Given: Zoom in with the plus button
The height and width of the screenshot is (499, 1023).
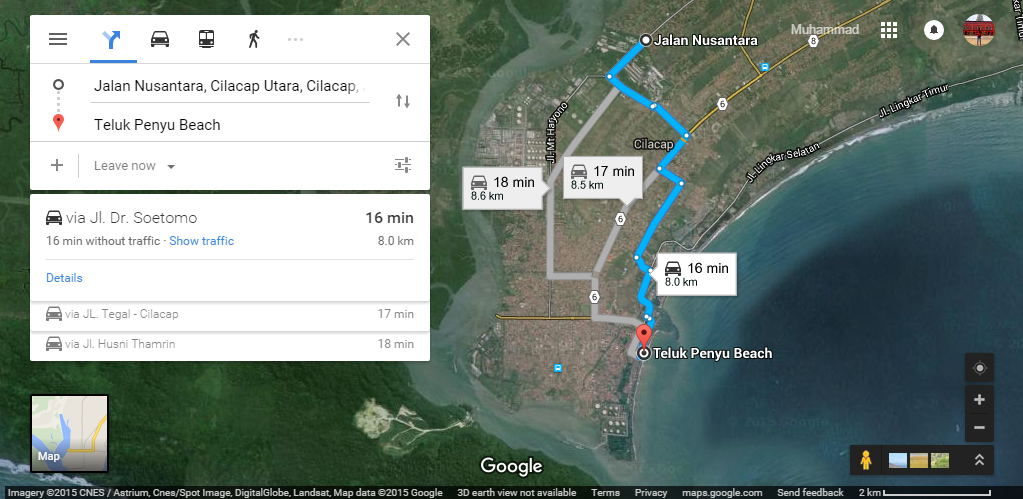Looking at the screenshot, I should 979,400.
